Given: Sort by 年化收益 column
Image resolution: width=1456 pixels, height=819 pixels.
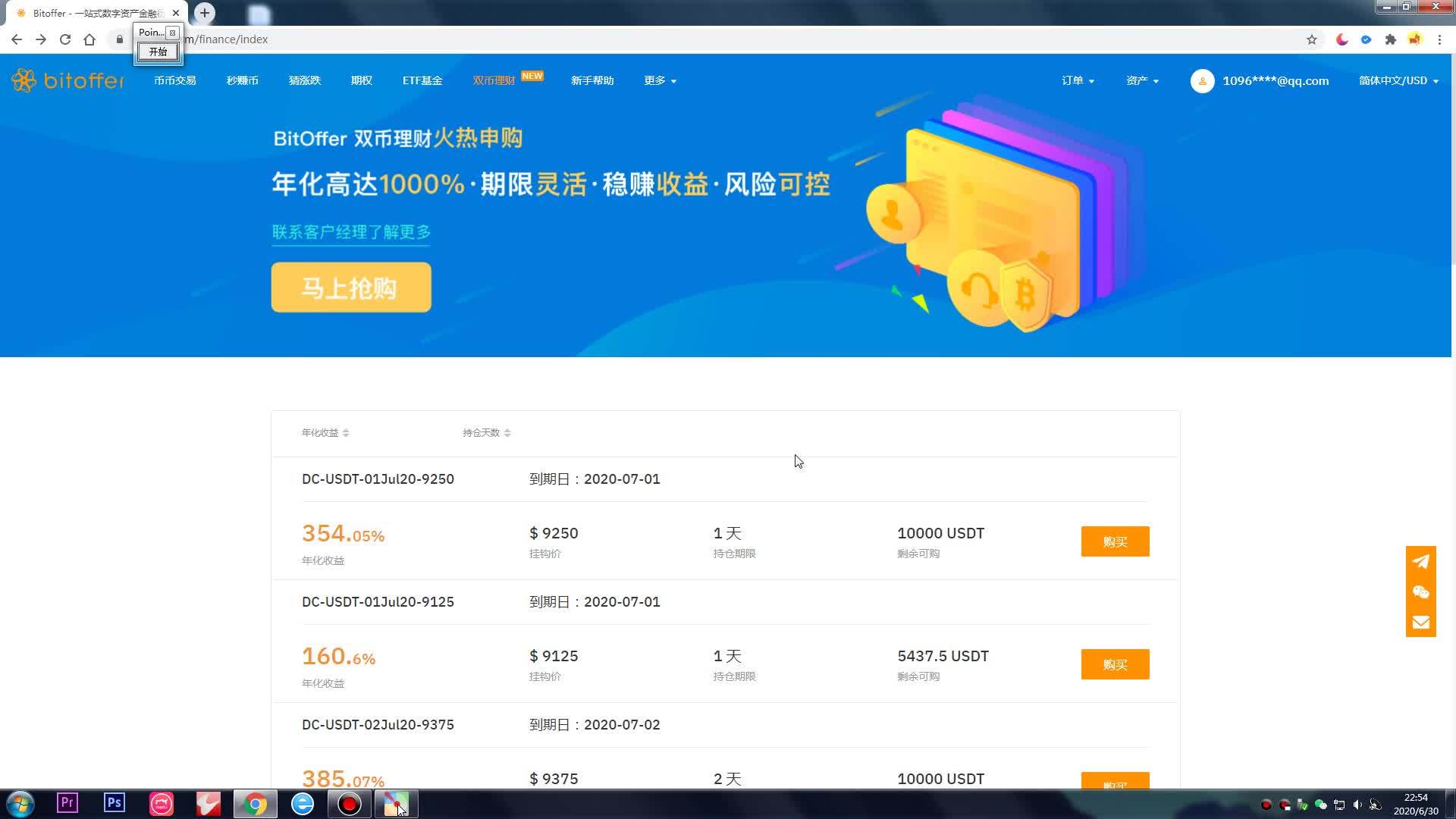Looking at the screenshot, I should coord(325,433).
